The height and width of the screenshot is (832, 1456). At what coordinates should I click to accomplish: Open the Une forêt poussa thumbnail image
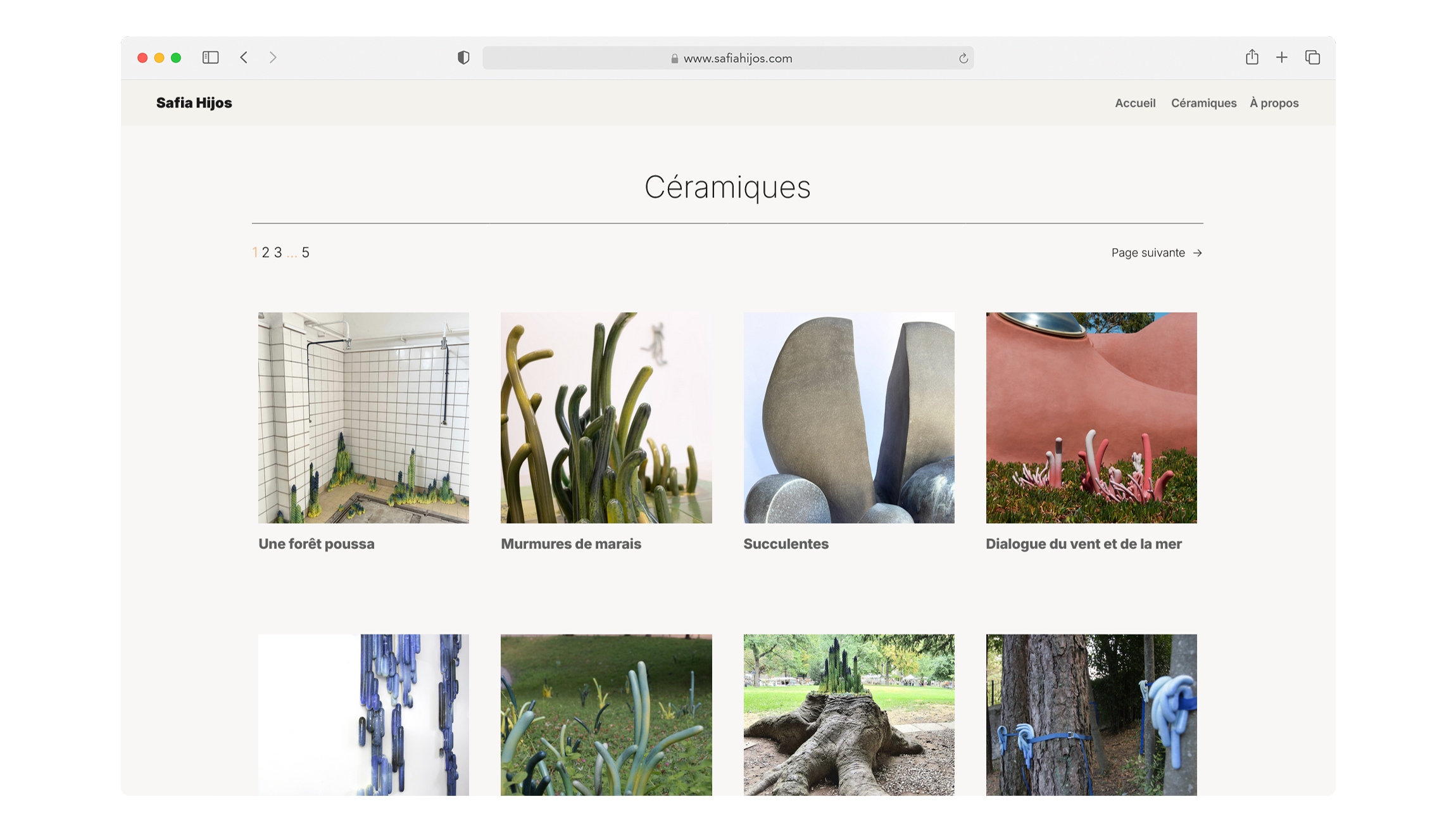click(x=363, y=417)
